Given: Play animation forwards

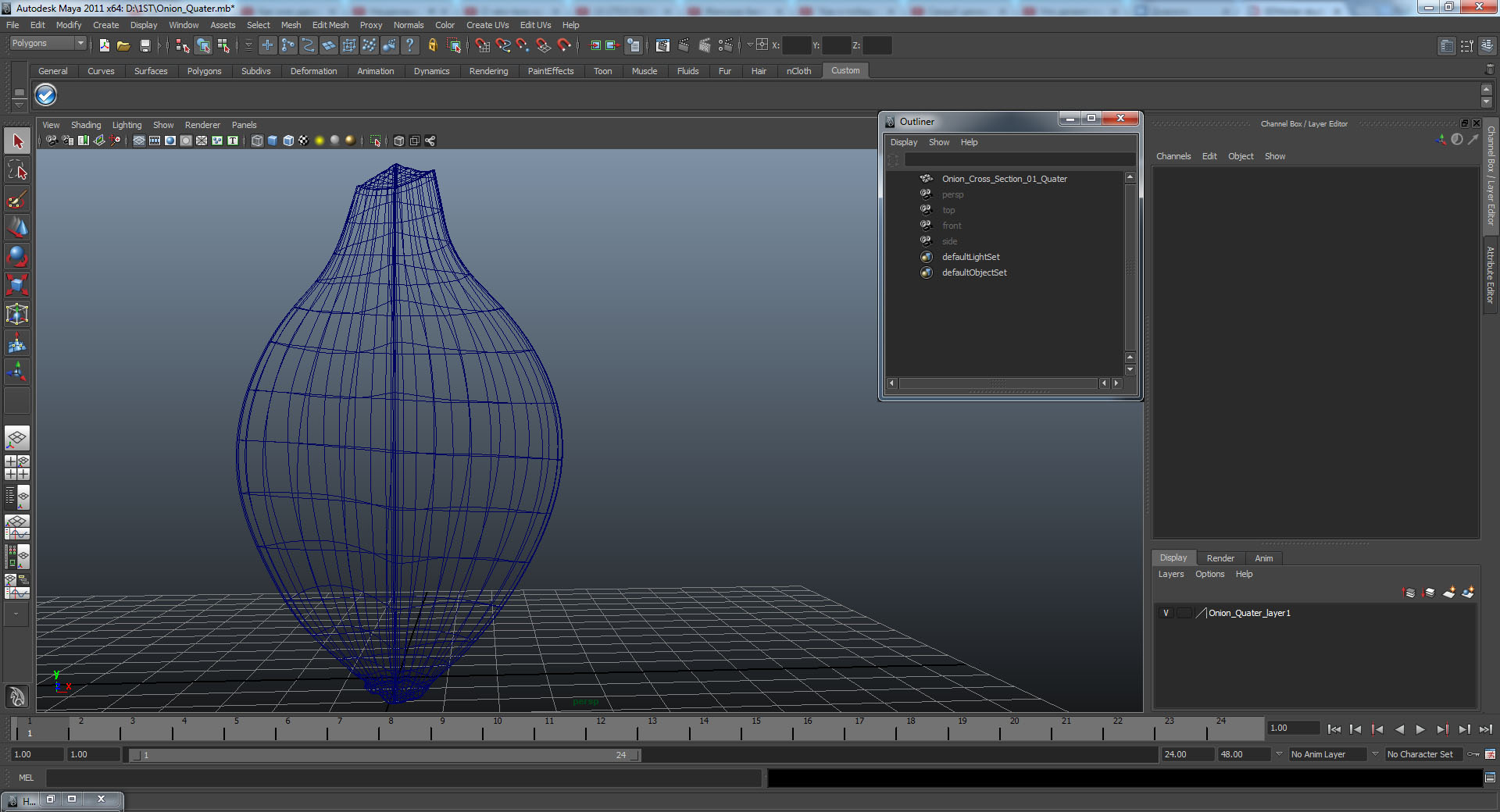Looking at the screenshot, I should coord(1420,729).
